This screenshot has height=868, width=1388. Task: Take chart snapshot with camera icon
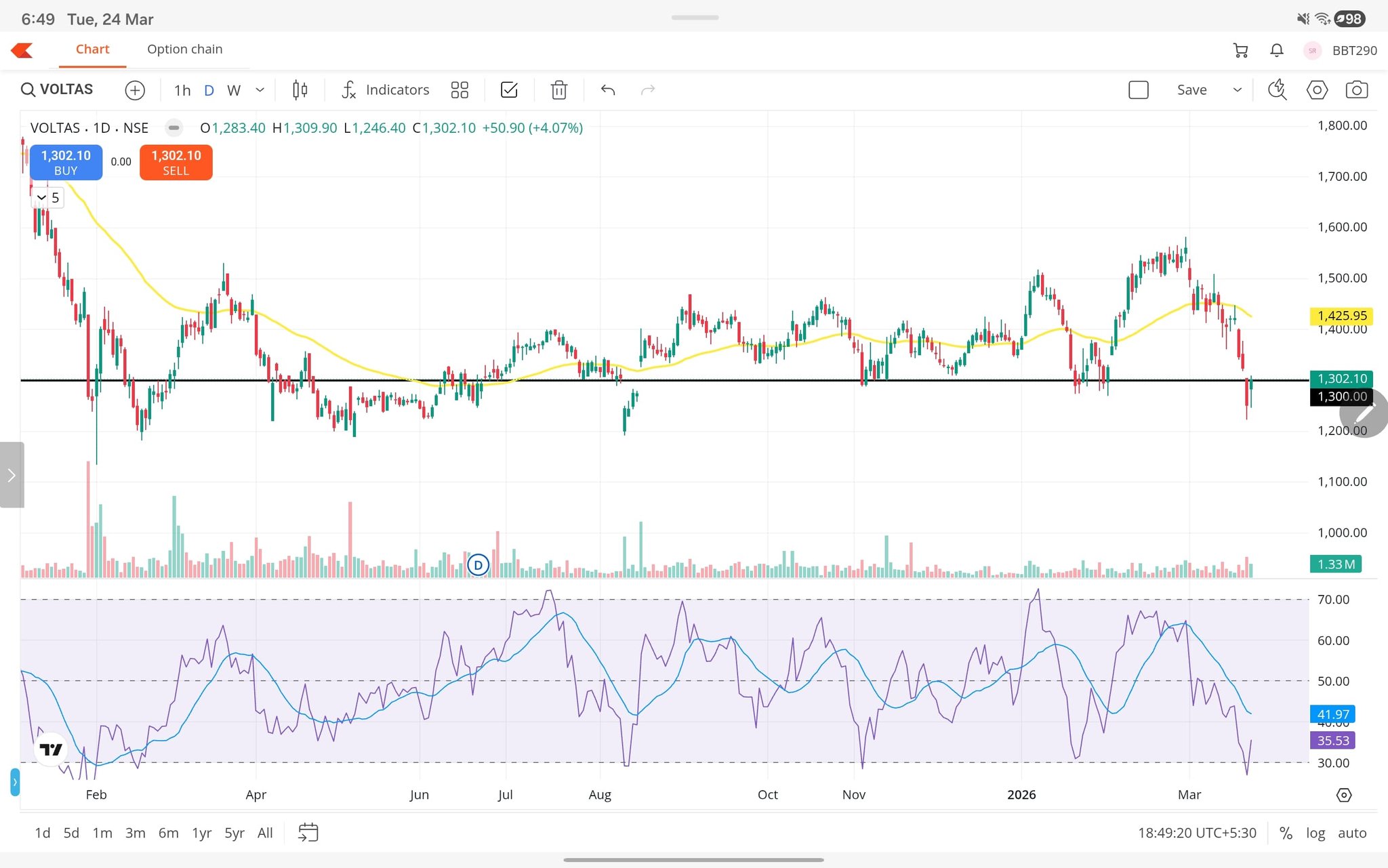pos(1356,90)
